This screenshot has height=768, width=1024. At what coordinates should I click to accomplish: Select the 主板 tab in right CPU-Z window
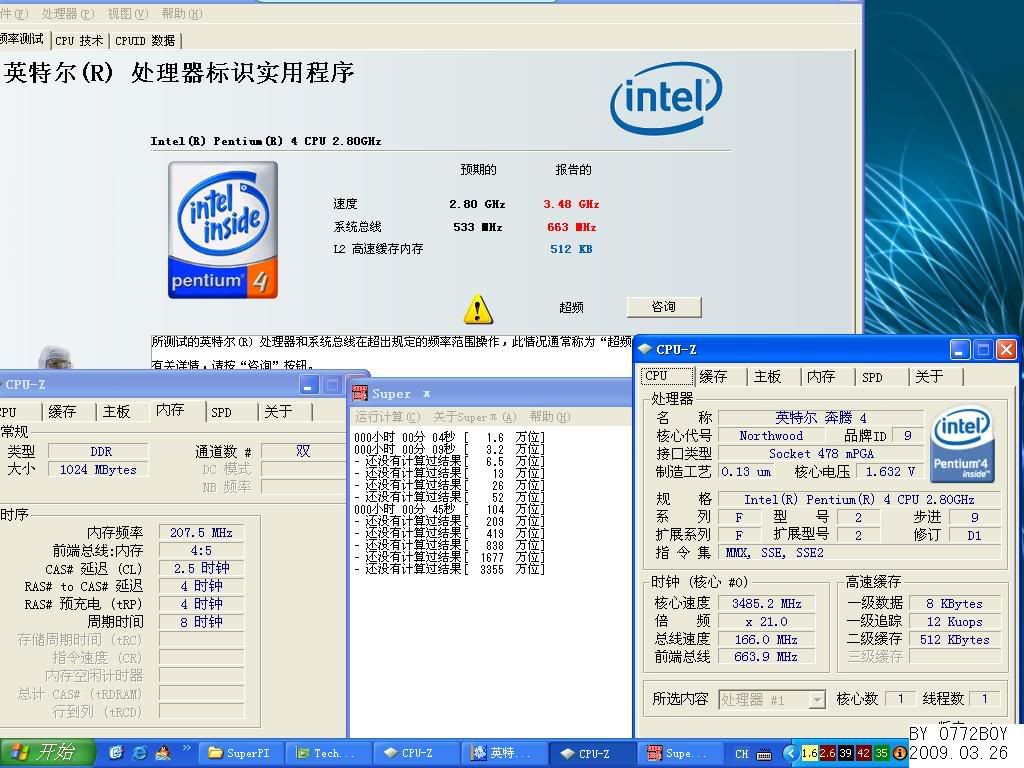(x=767, y=377)
